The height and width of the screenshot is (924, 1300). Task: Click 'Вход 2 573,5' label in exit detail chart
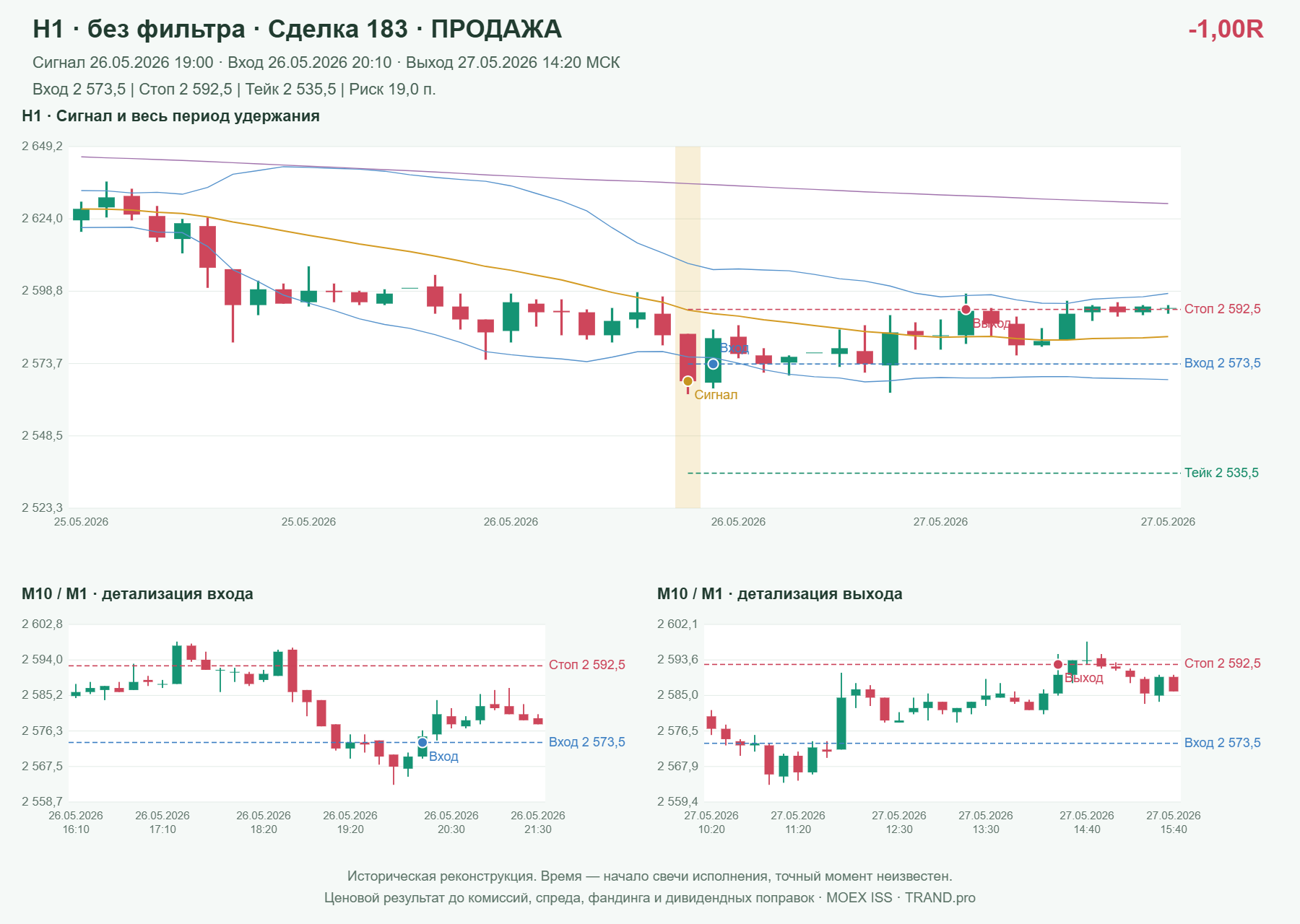tap(1222, 743)
